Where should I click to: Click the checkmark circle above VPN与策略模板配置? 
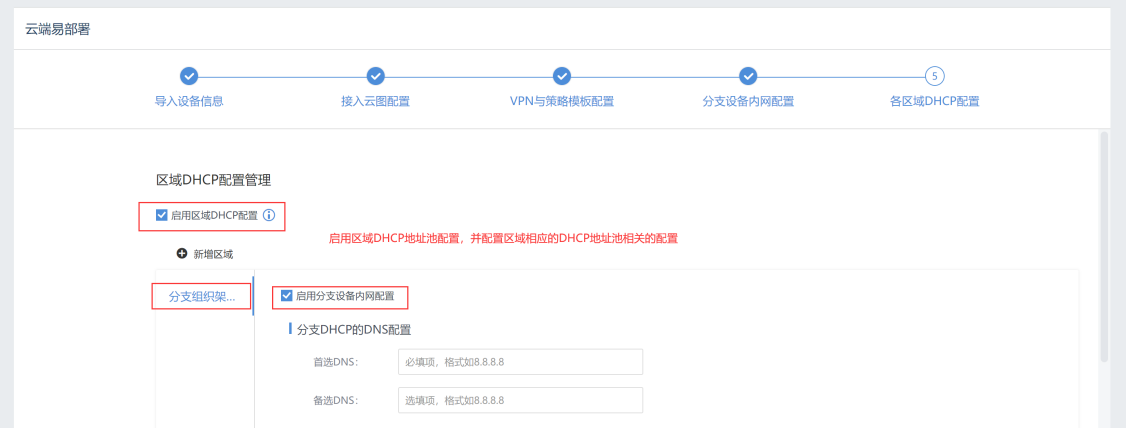coord(562,76)
